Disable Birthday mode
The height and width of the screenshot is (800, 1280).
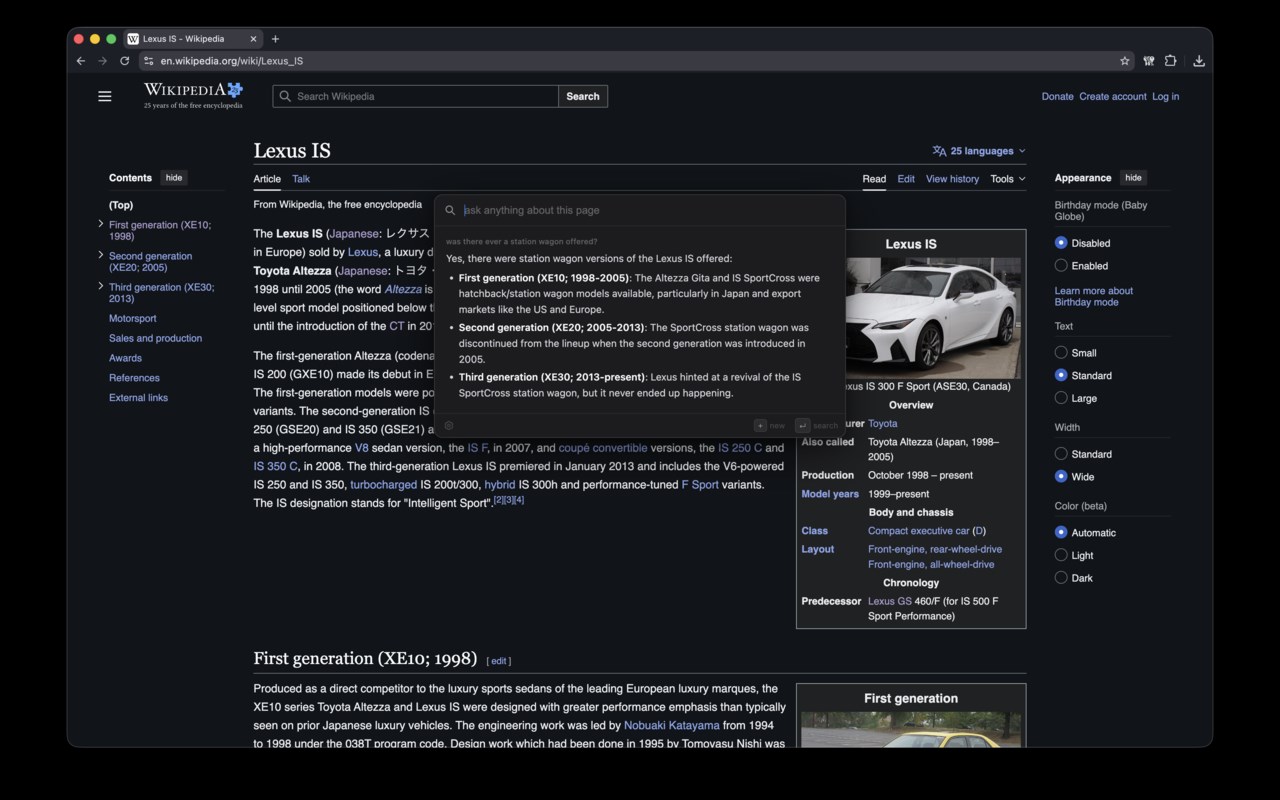[1061, 243]
